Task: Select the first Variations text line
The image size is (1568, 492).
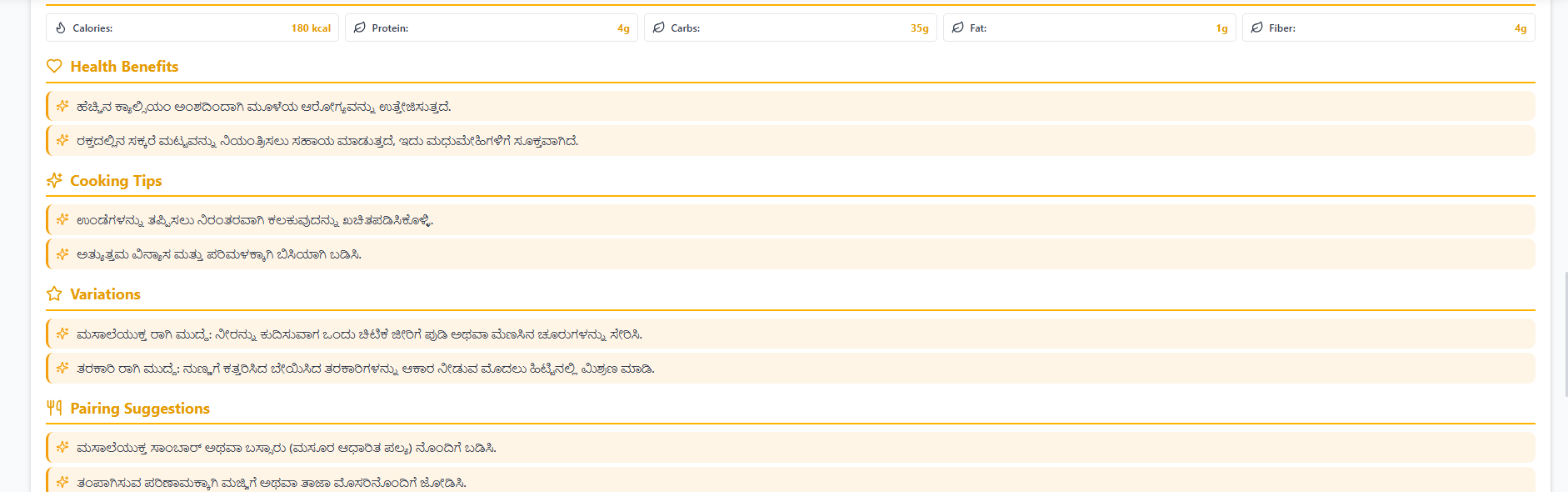Action: point(359,334)
